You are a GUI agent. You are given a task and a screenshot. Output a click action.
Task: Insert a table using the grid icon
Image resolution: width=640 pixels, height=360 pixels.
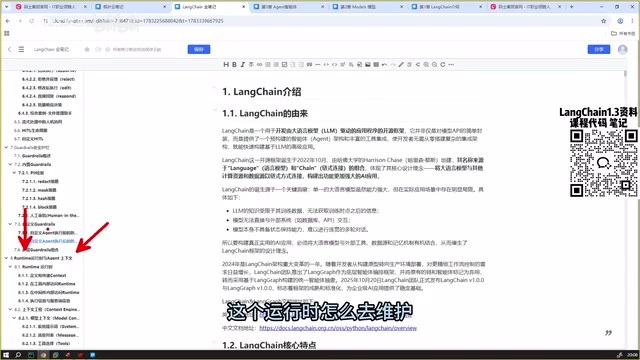pos(376,64)
